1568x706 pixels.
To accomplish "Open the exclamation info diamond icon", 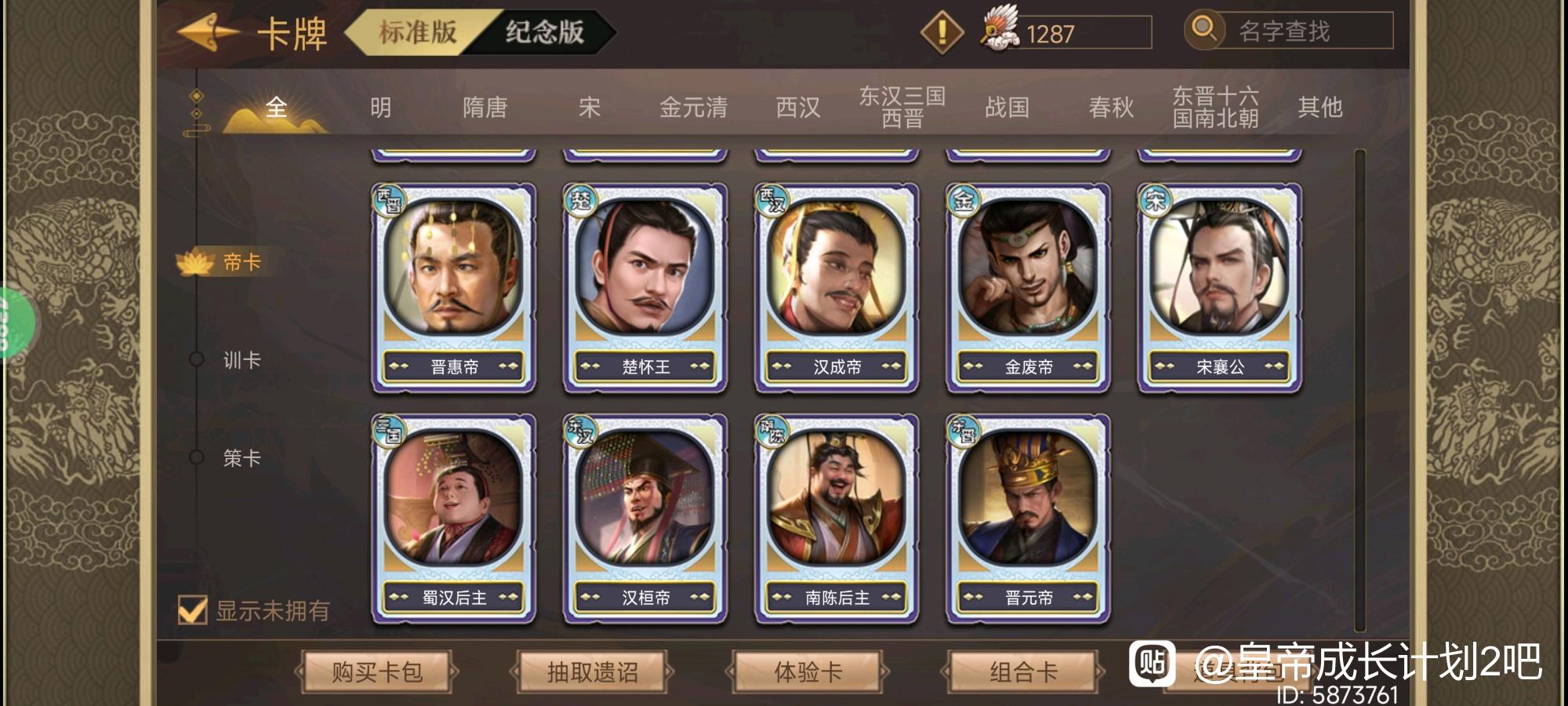I will tap(942, 32).
